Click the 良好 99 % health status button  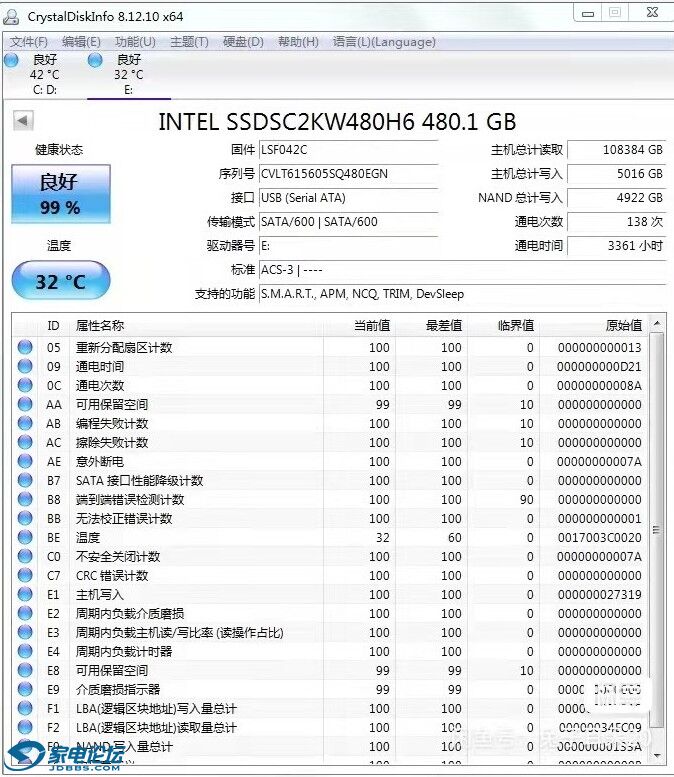point(60,194)
